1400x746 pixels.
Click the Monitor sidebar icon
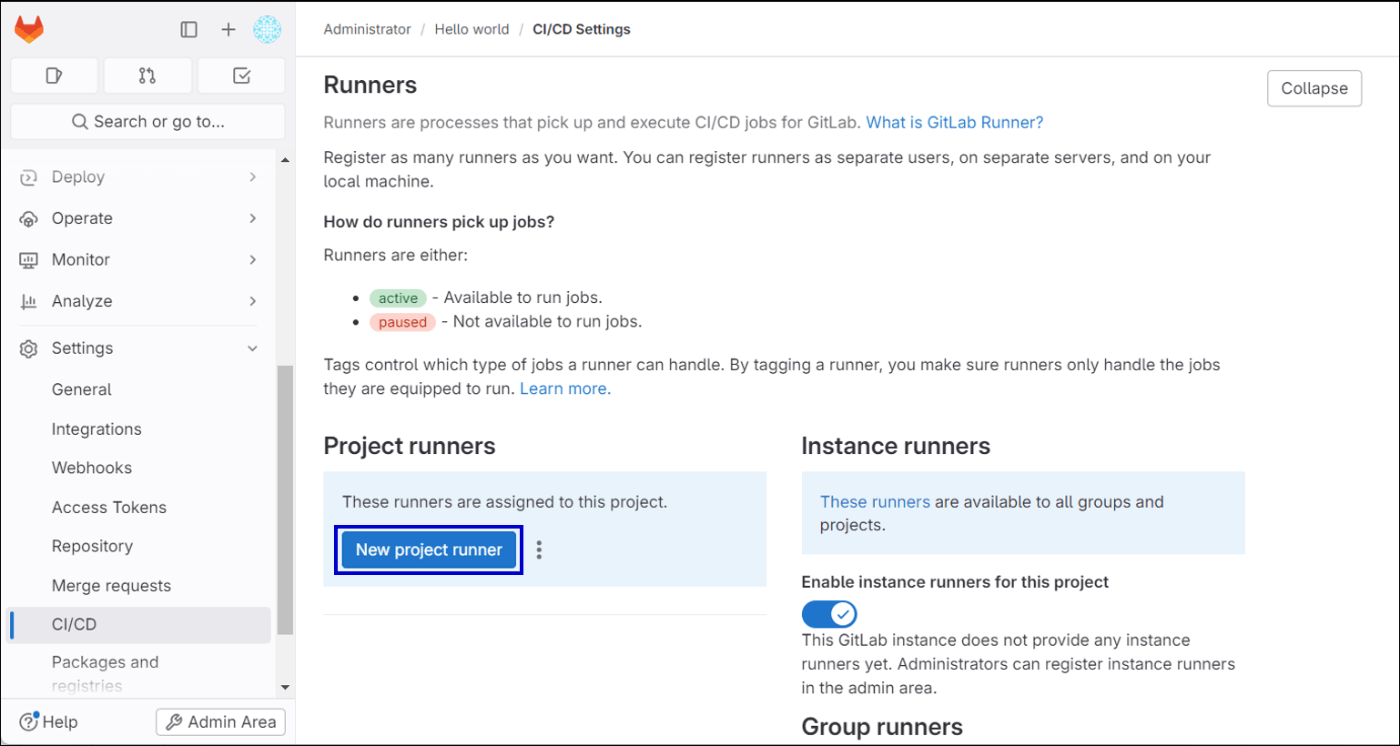(x=29, y=260)
